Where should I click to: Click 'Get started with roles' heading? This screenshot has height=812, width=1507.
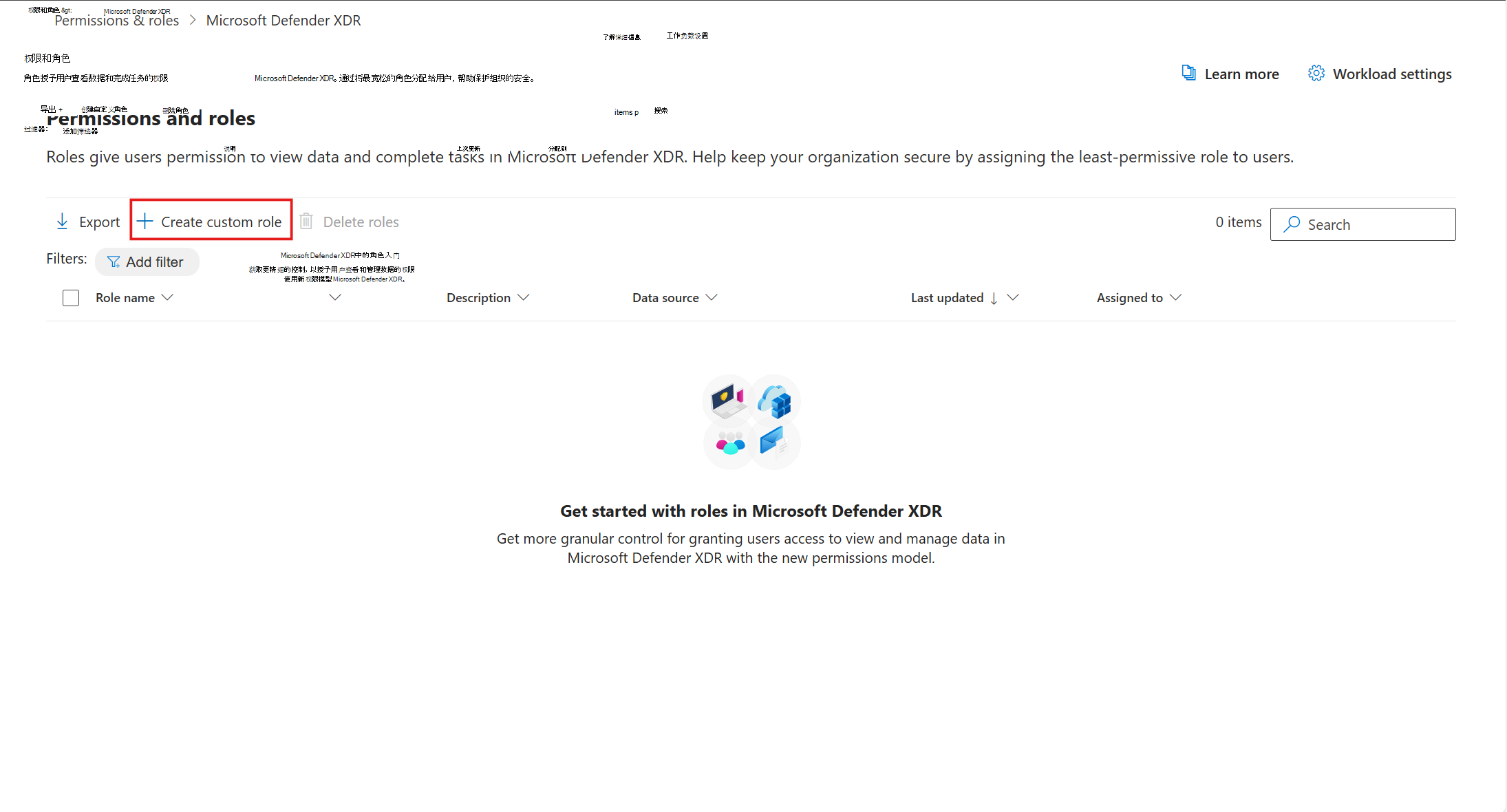click(751, 511)
